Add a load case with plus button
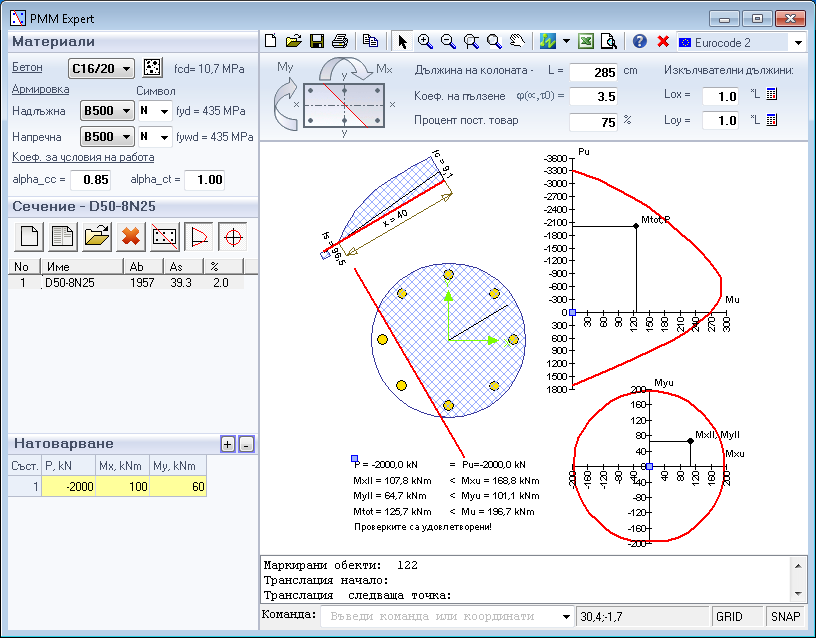Image resolution: width=816 pixels, height=638 pixels. click(x=227, y=444)
